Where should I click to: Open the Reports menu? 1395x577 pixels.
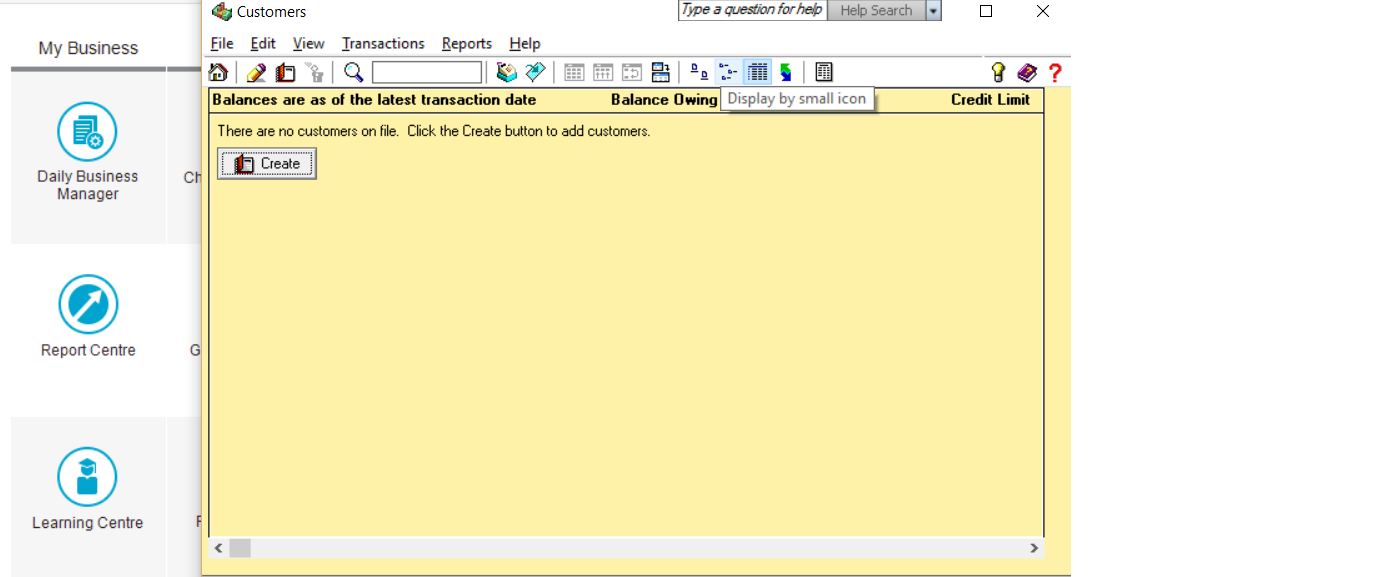coord(467,43)
